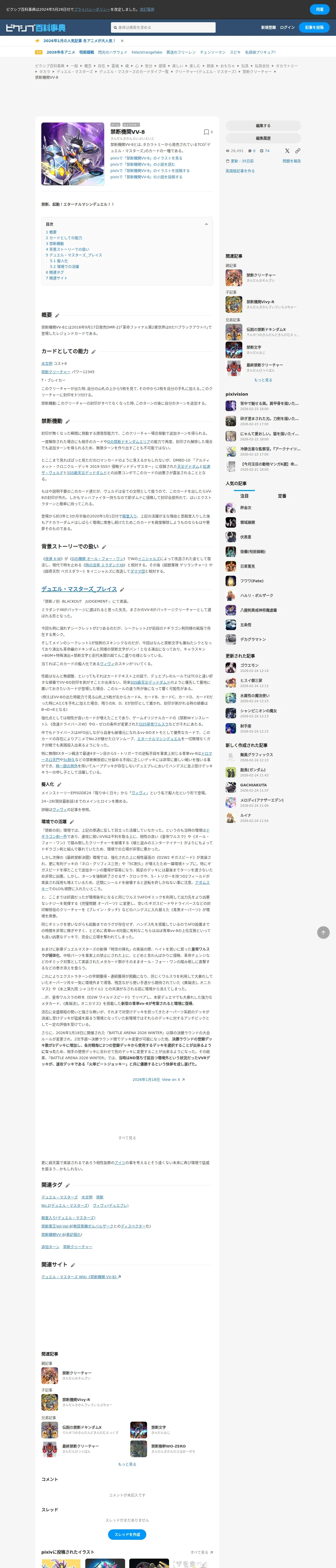Jump to 5.2 環境での活躍 in contents

tap(65, 267)
